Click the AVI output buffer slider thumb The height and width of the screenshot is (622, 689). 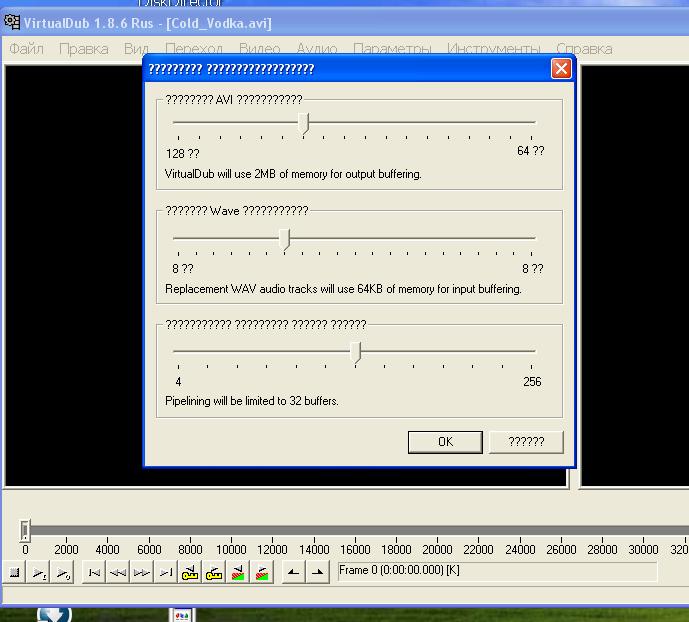point(304,123)
